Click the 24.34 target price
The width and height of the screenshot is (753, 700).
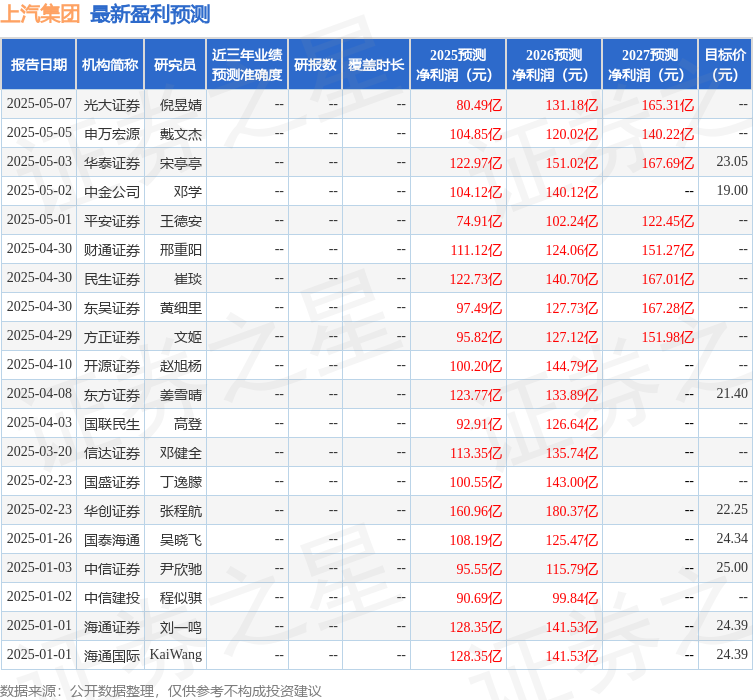(732, 539)
